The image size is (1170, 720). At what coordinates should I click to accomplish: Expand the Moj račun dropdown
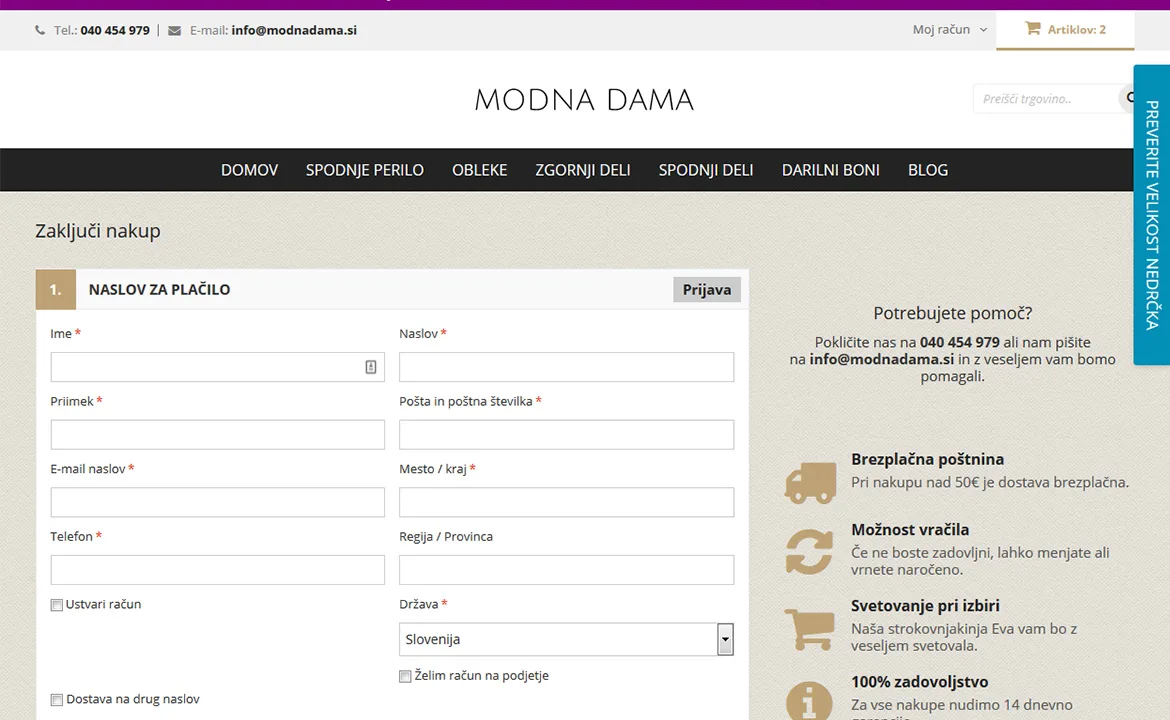[x=949, y=30]
